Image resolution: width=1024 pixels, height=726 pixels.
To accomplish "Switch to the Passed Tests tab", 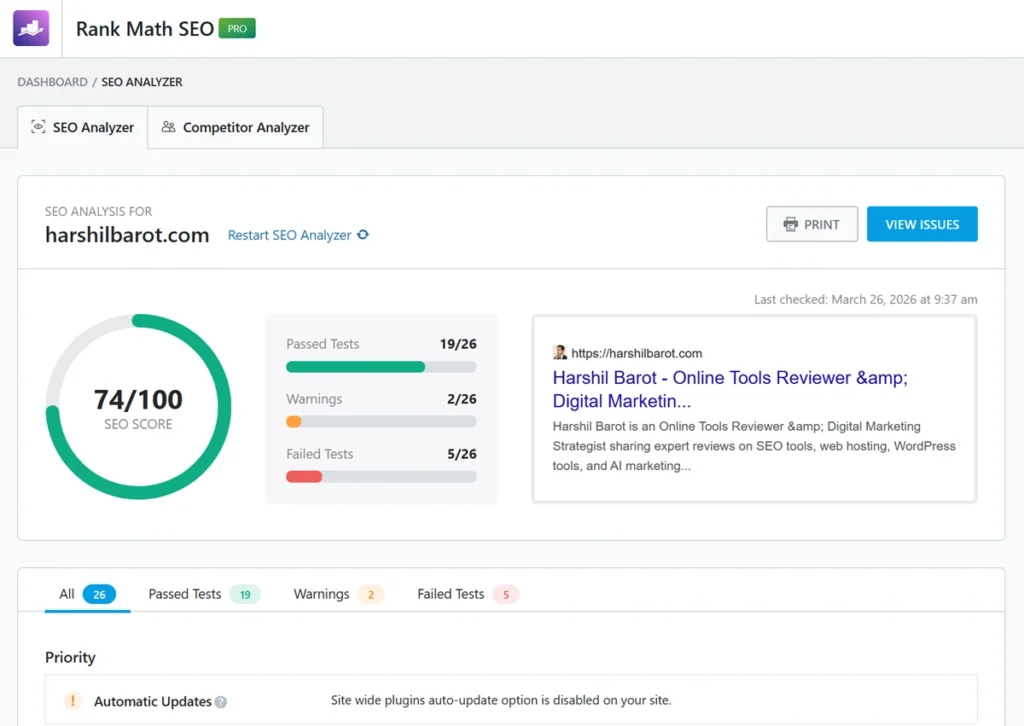I will point(184,593).
